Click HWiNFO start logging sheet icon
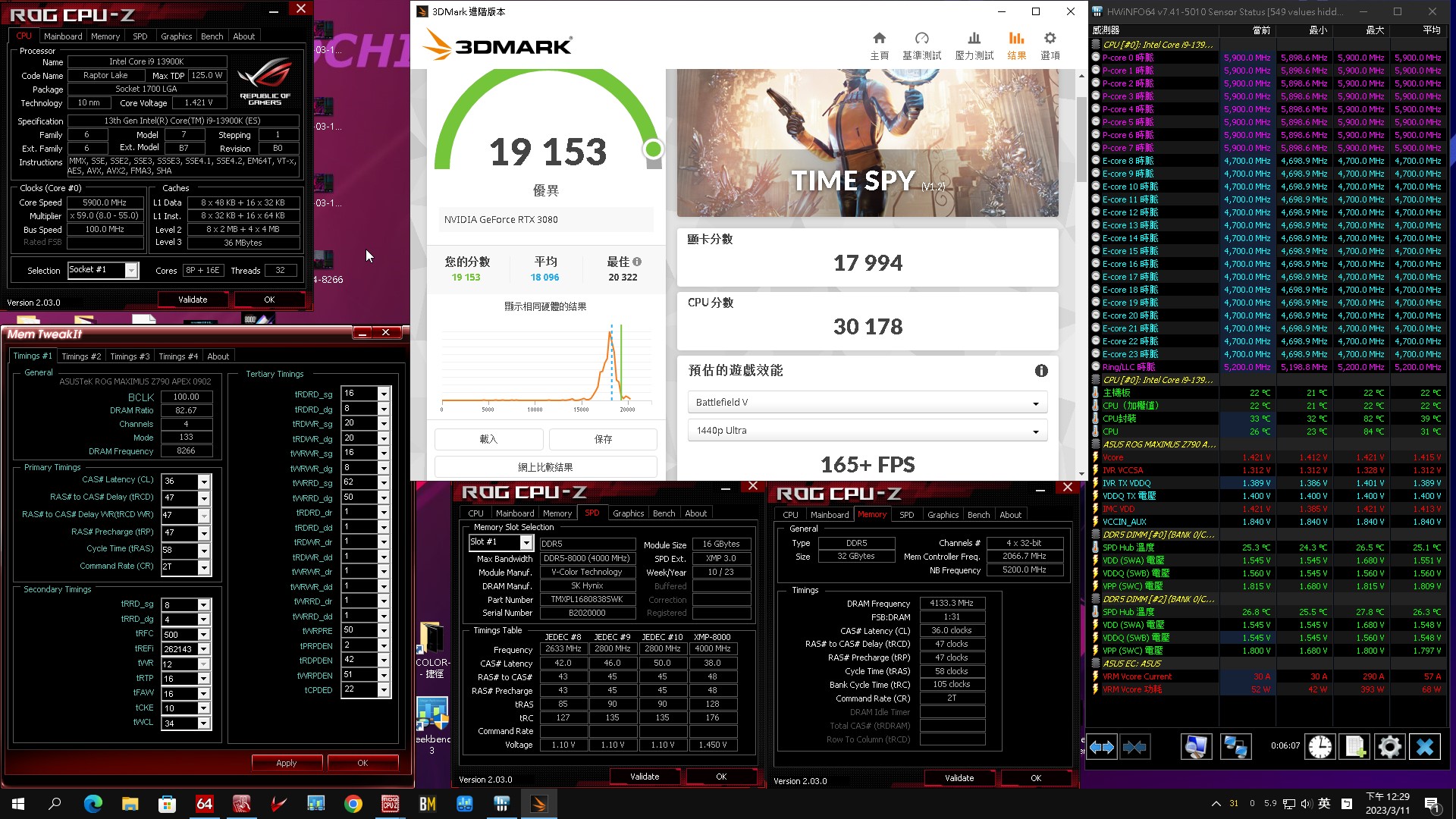The image size is (1456, 819). (x=1355, y=747)
